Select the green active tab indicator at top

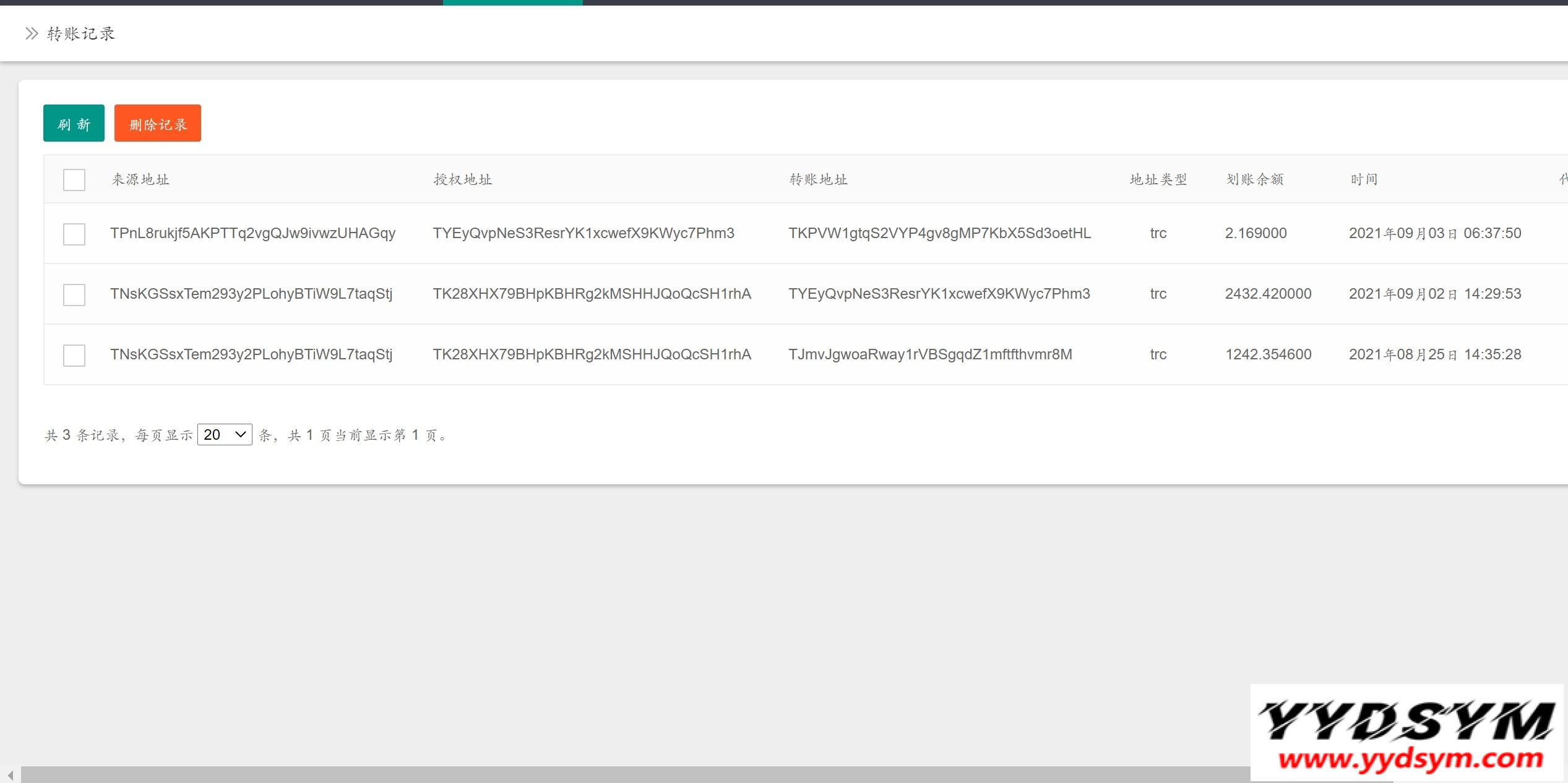click(x=512, y=2)
